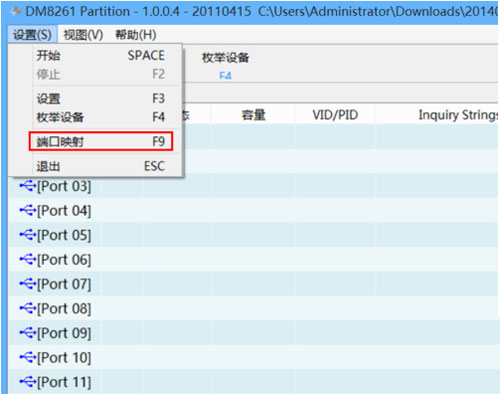Click the USB icon of Port 11
This screenshot has width=500, height=394.
27,382
